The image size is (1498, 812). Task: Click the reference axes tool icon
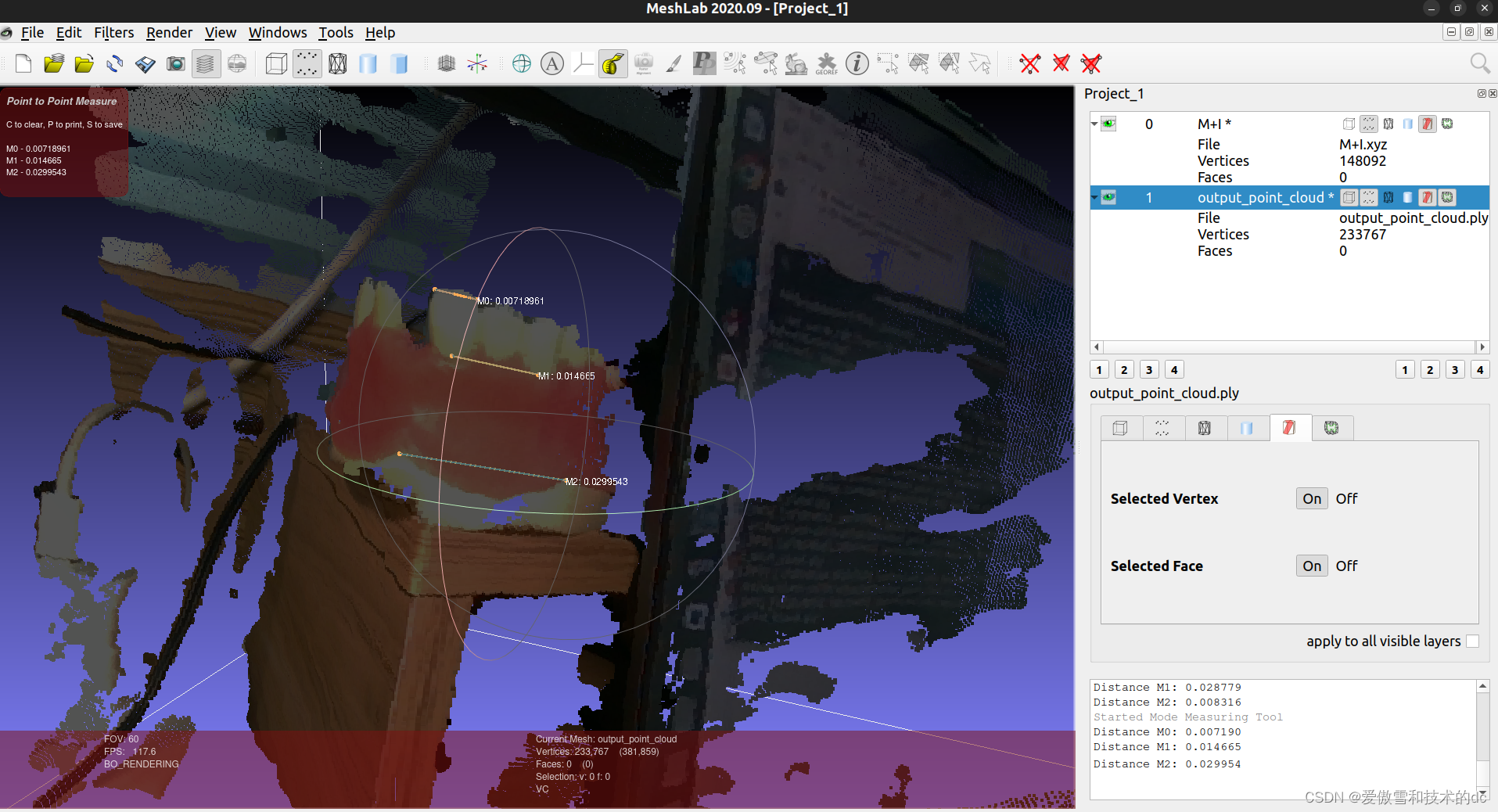click(583, 63)
